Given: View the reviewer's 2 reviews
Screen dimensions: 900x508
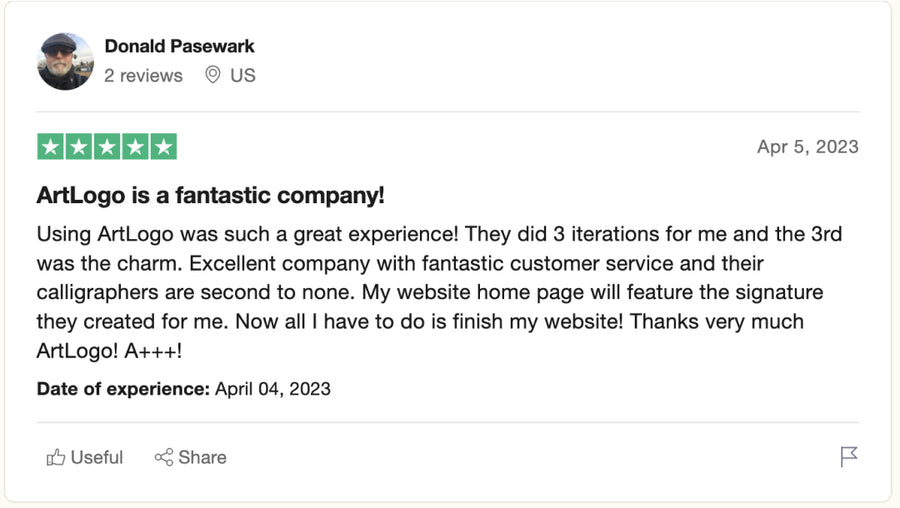Looking at the screenshot, I should tap(143, 75).
